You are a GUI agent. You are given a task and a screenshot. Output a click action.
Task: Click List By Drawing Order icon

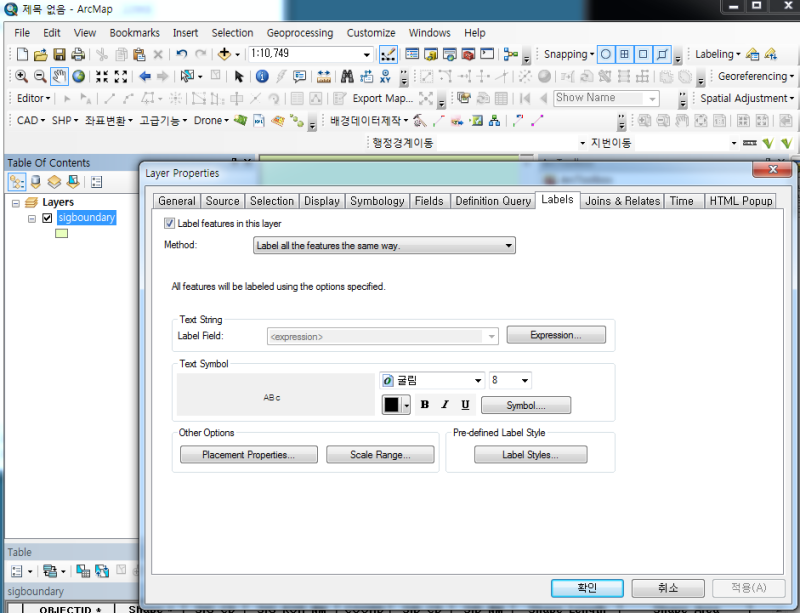pos(17,182)
